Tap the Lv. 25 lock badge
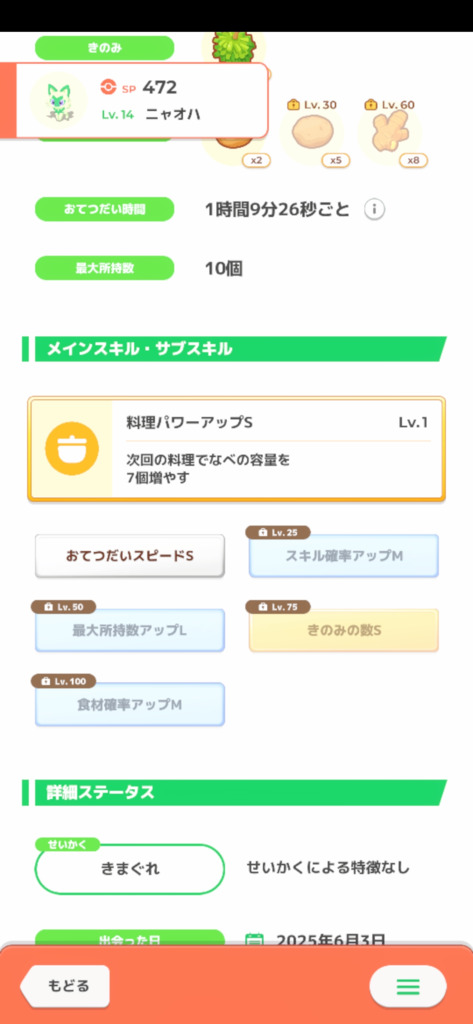The image size is (473, 1024). [278, 532]
